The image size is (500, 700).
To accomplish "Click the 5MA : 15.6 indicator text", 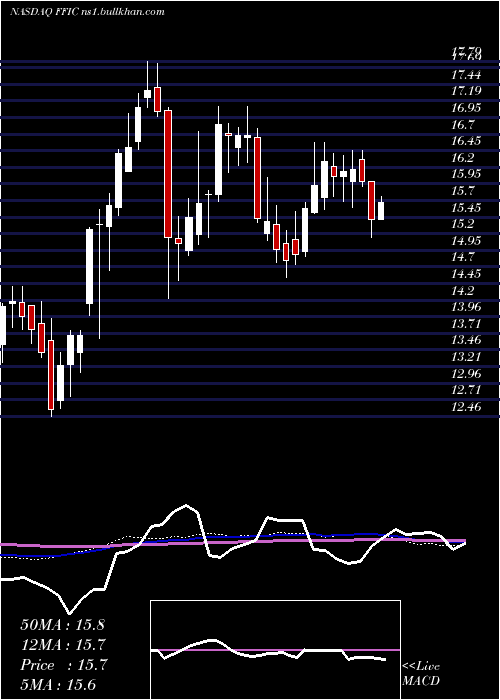I will tap(58, 684).
